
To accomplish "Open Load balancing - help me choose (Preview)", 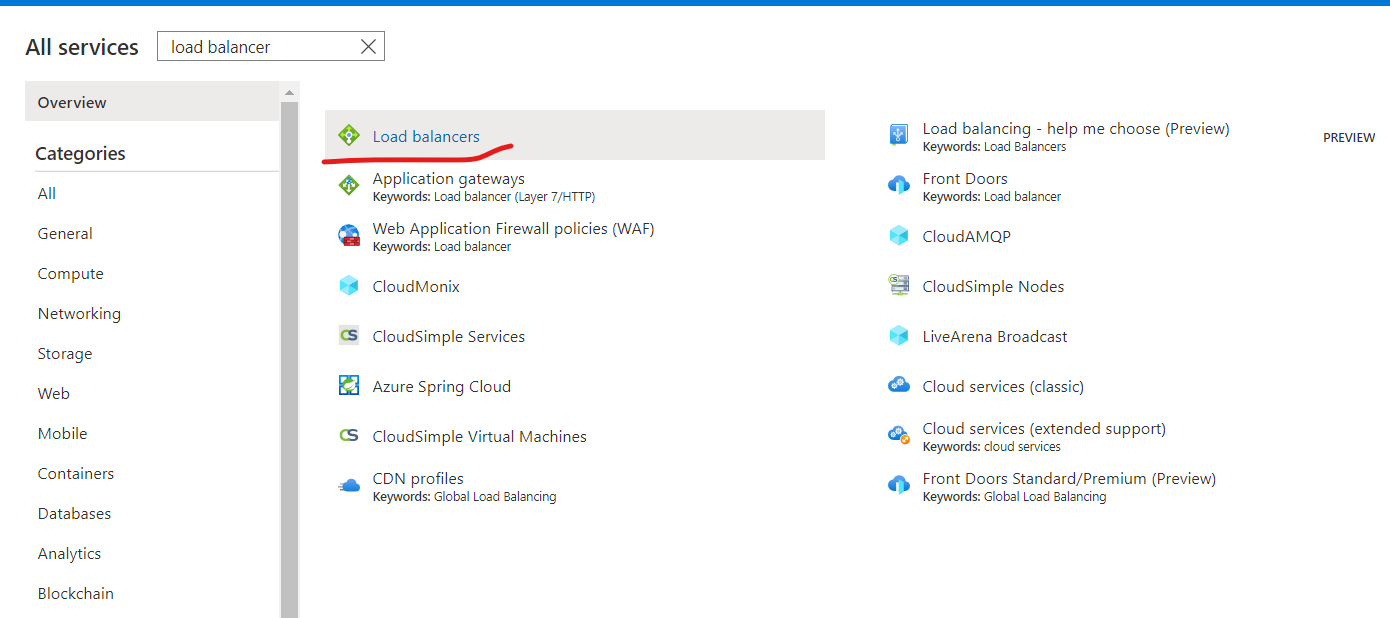I will pos(1075,128).
